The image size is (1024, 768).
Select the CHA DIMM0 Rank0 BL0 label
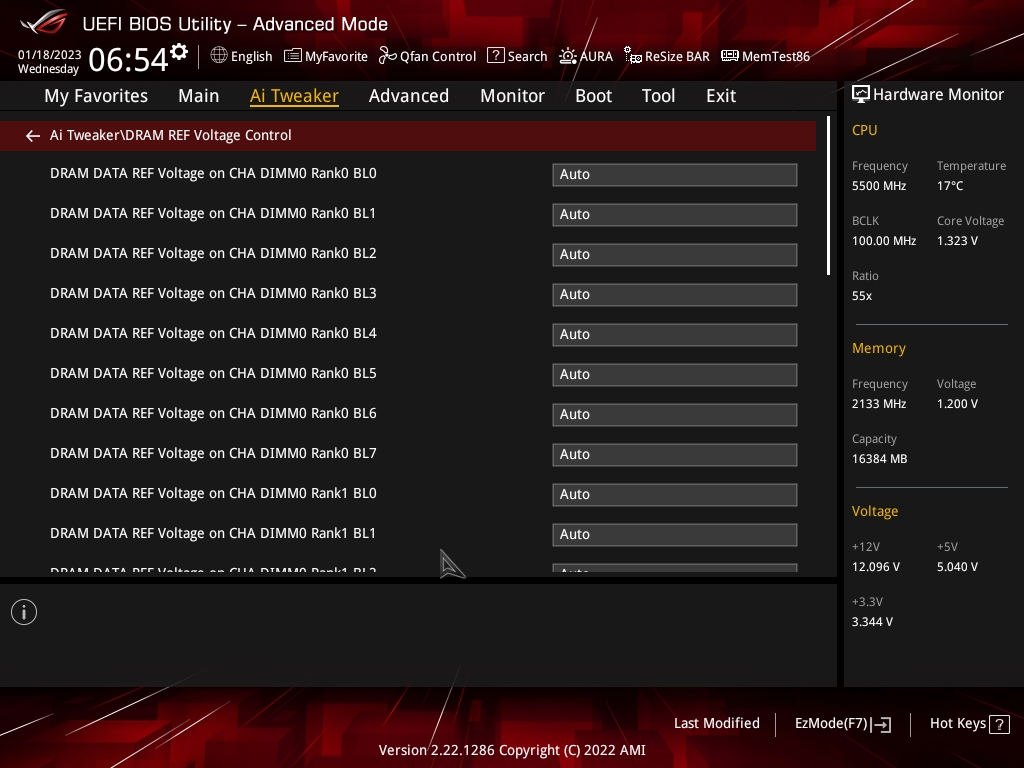click(x=213, y=174)
